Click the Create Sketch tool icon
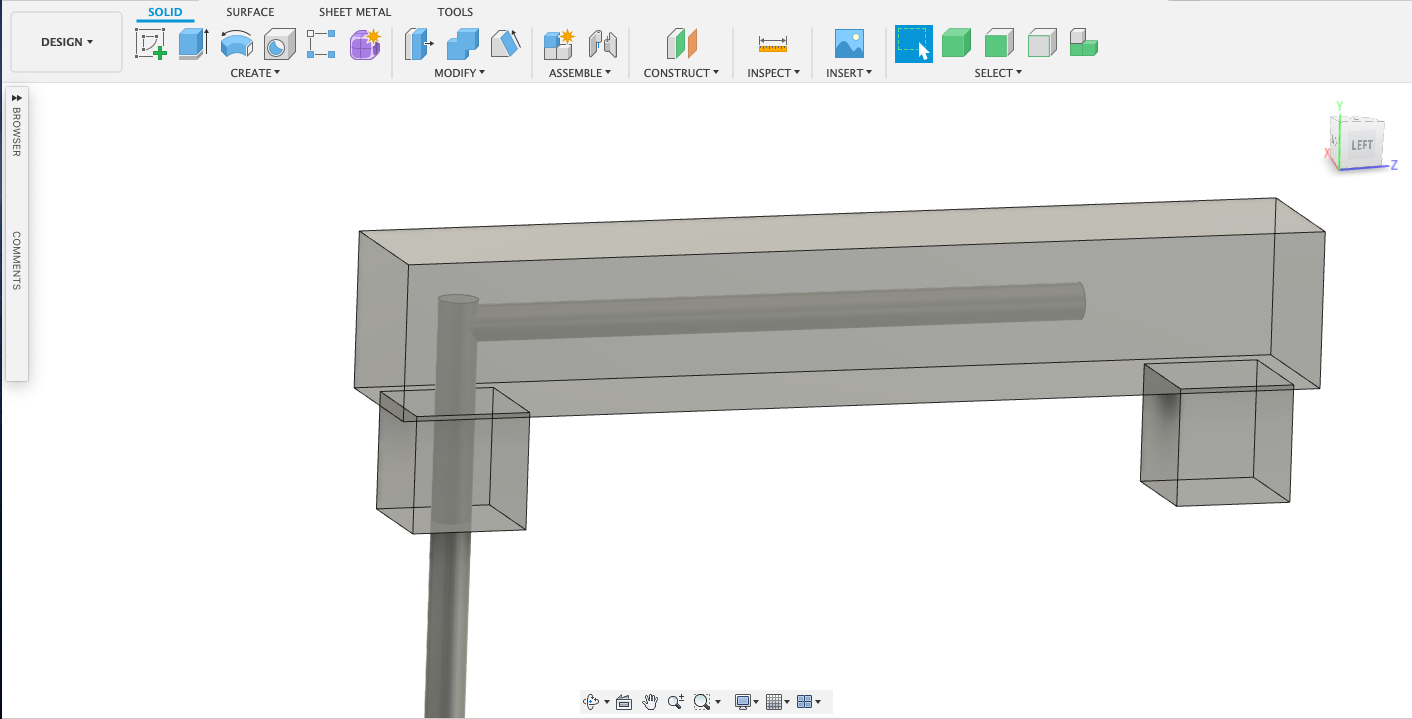Image resolution: width=1412 pixels, height=719 pixels. pos(151,44)
